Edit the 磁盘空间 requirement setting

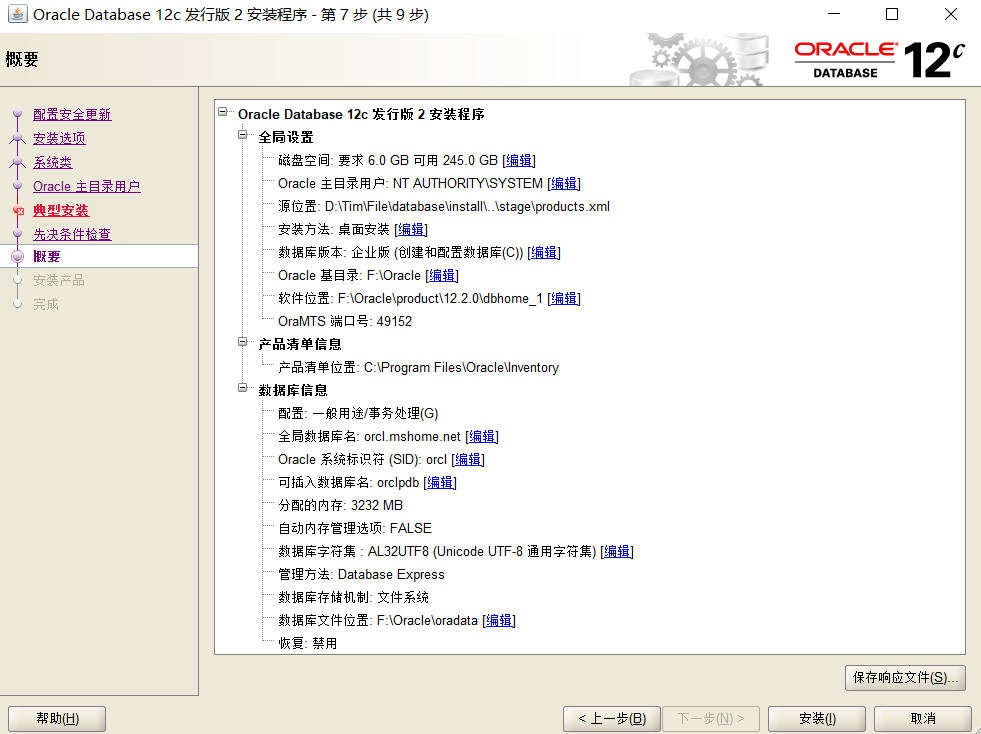coord(519,160)
